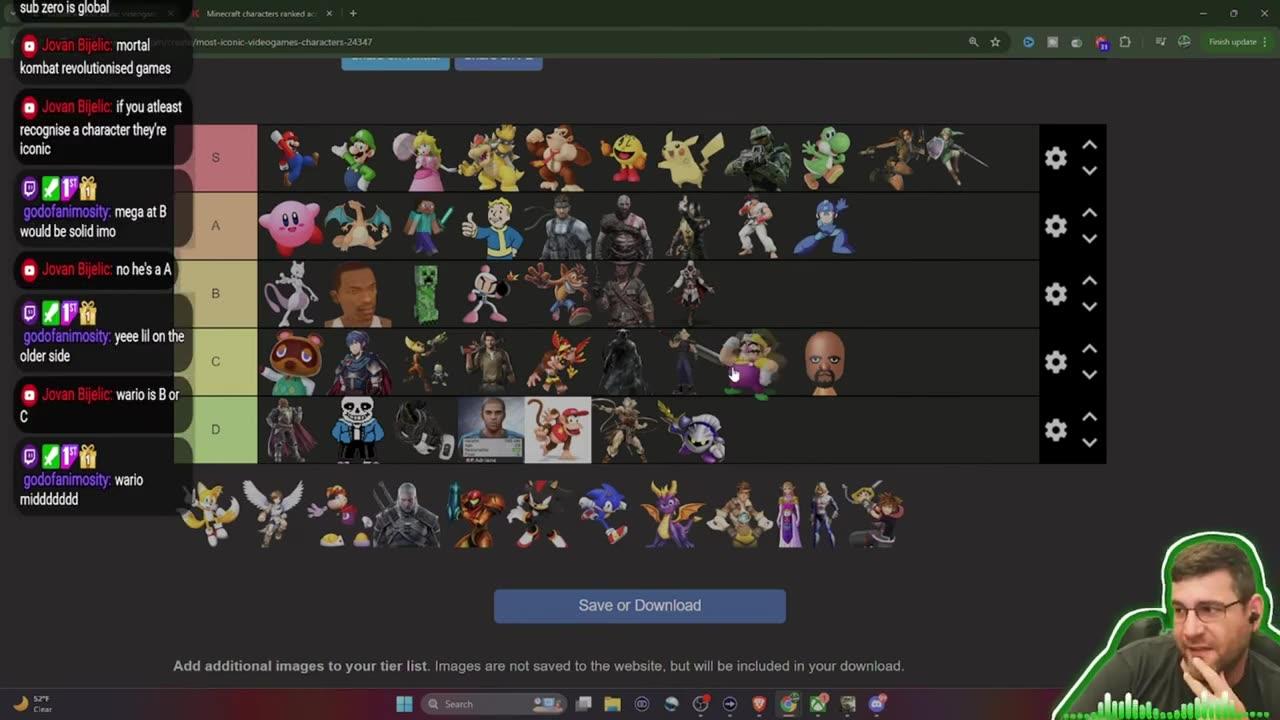This screenshot has width=1280, height=720.
Task: Bookmark the page with the star icon
Action: pos(995,42)
